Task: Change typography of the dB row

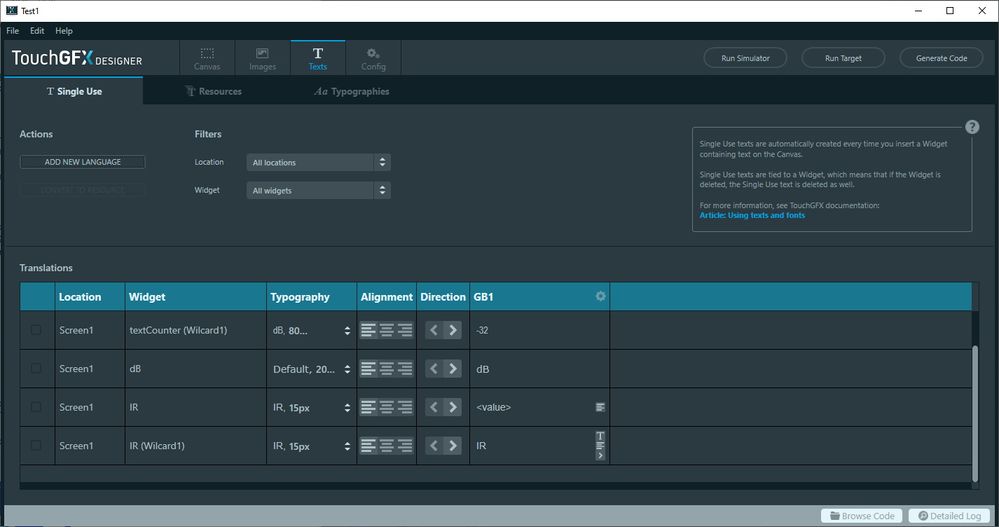Action: (x=312, y=369)
